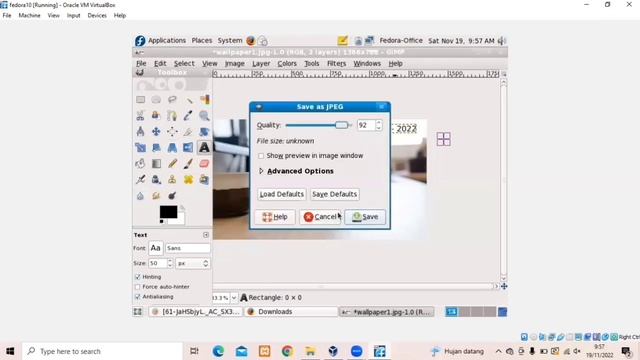Screen dimensions: 640x360
Task: Open the Select menu
Action: point(184,64)
